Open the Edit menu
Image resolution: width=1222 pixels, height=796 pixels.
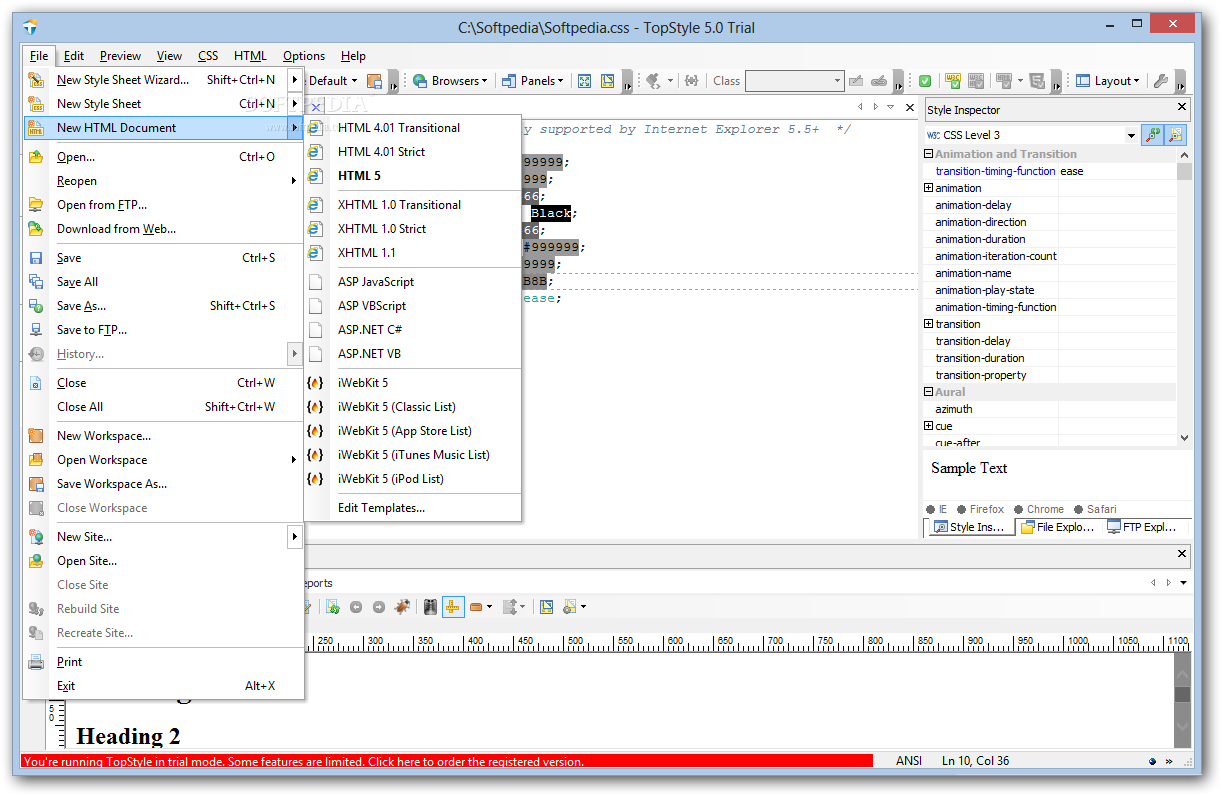tap(74, 56)
